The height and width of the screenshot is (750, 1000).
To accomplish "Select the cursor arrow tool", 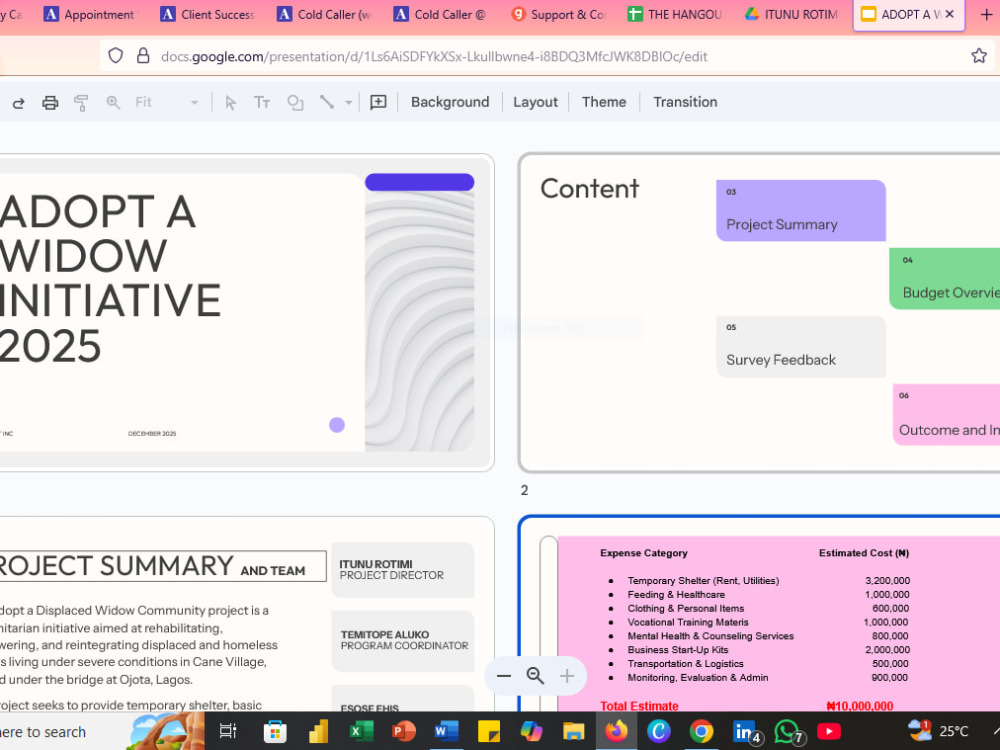I will point(230,103).
